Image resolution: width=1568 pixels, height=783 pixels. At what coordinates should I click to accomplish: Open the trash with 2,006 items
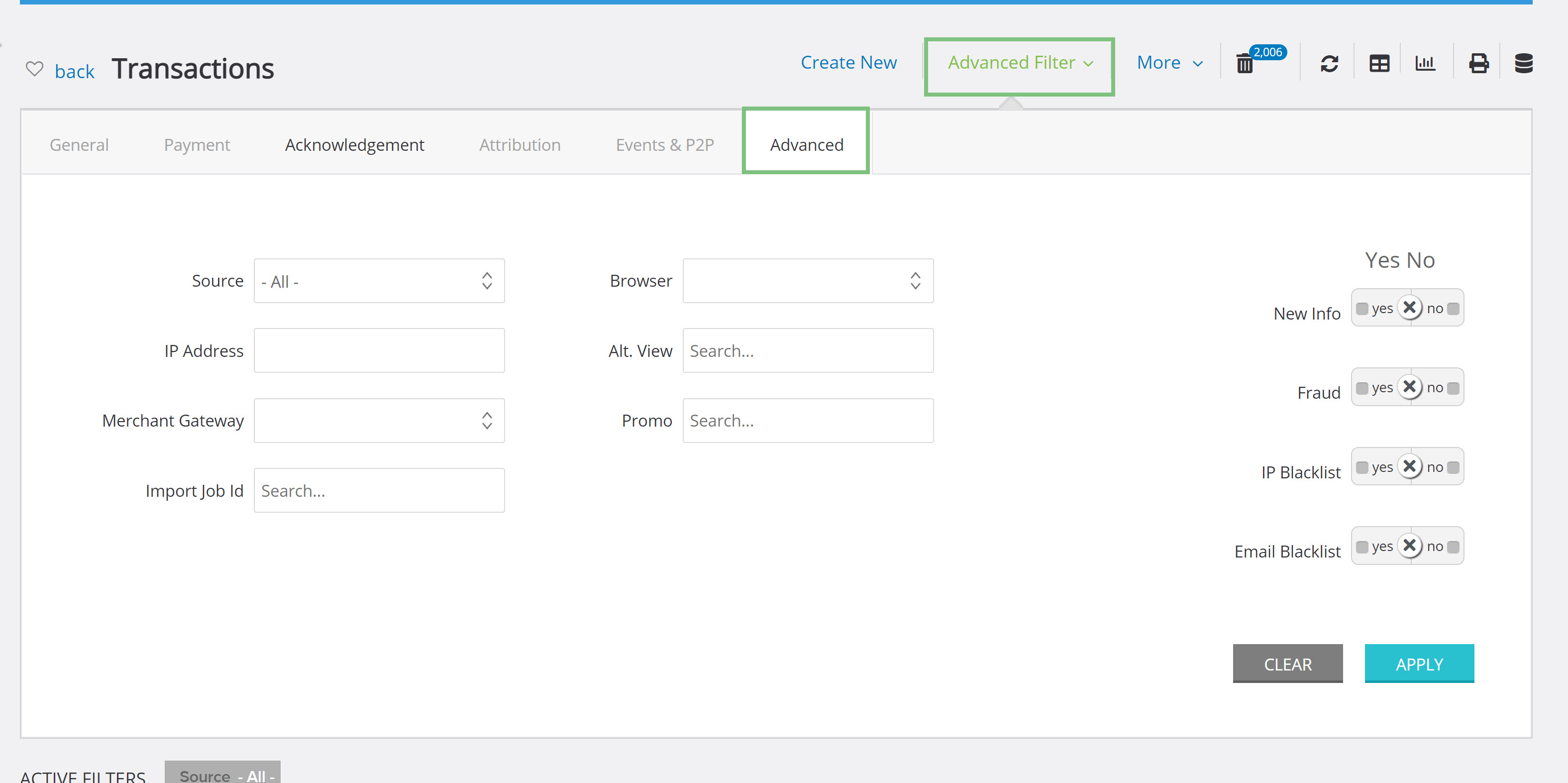point(1245,63)
